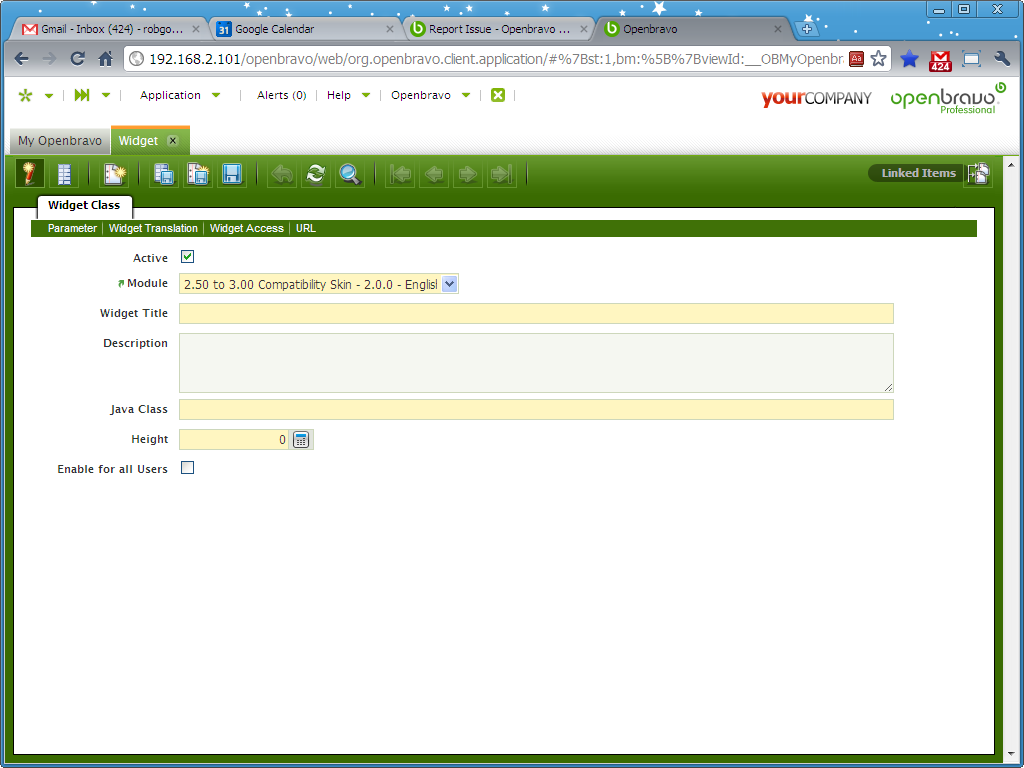Expand the Application menu
The height and width of the screenshot is (768, 1024).
180,95
